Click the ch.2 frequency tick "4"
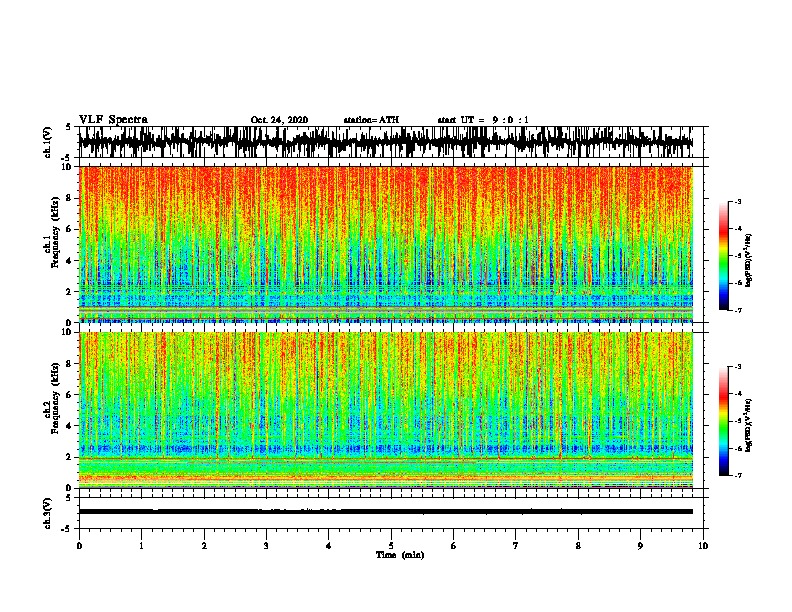Screen dimensions: 792x612 coord(69,426)
